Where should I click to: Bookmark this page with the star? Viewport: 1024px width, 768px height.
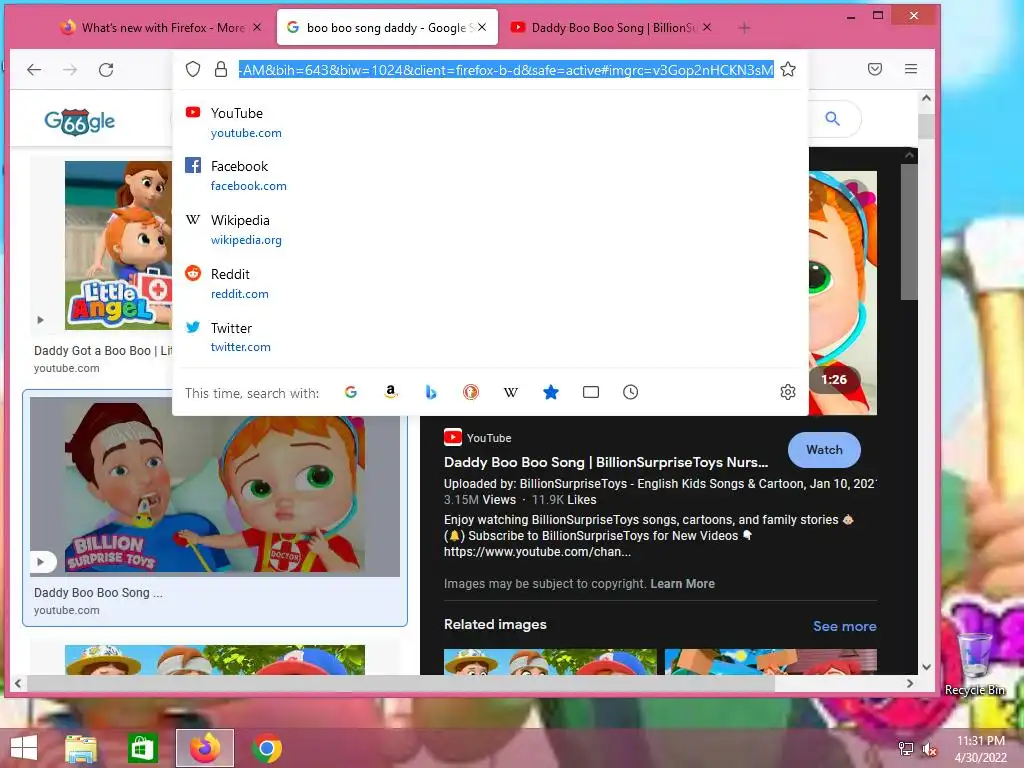[788, 69]
